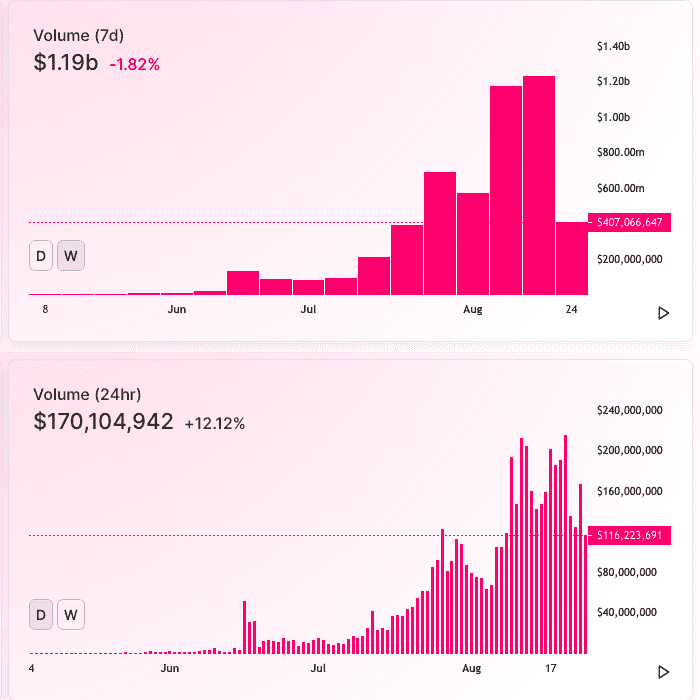Viewport: 700px width, 700px height.
Task: Click the Jul label on the daily chart axis
Action: click(318, 668)
